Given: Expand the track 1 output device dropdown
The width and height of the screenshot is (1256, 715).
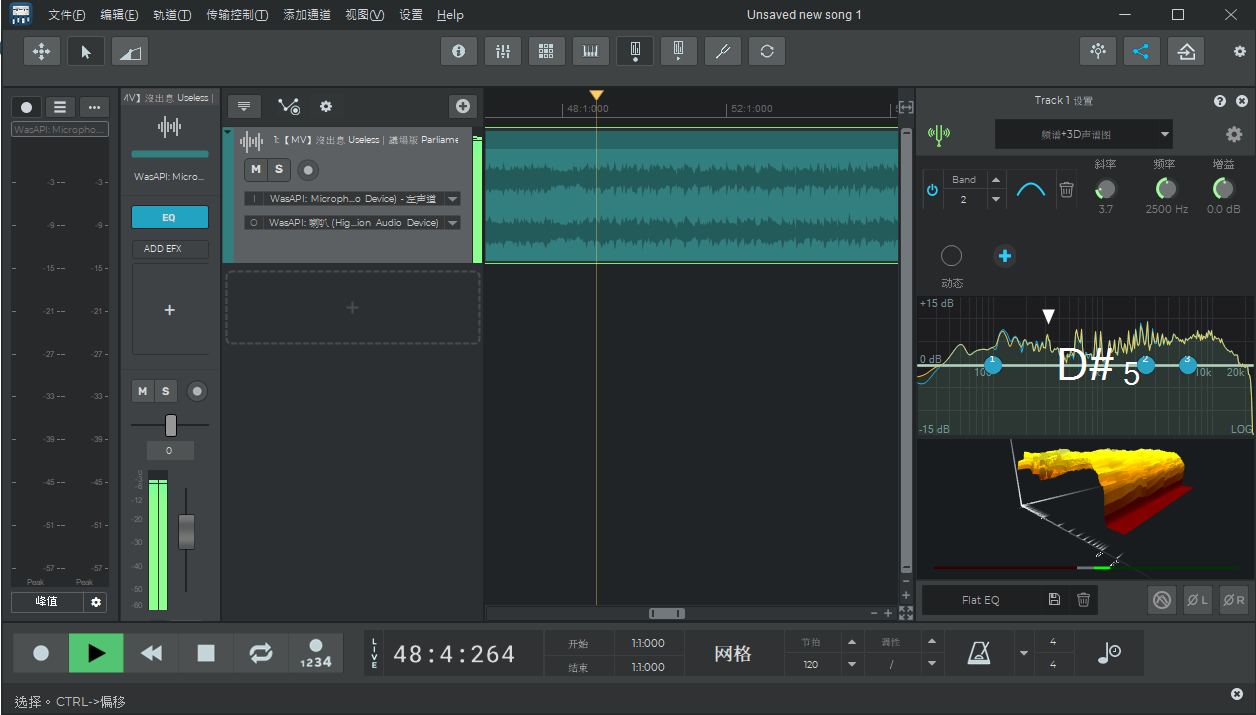Looking at the screenshot, I should (453, 223).
